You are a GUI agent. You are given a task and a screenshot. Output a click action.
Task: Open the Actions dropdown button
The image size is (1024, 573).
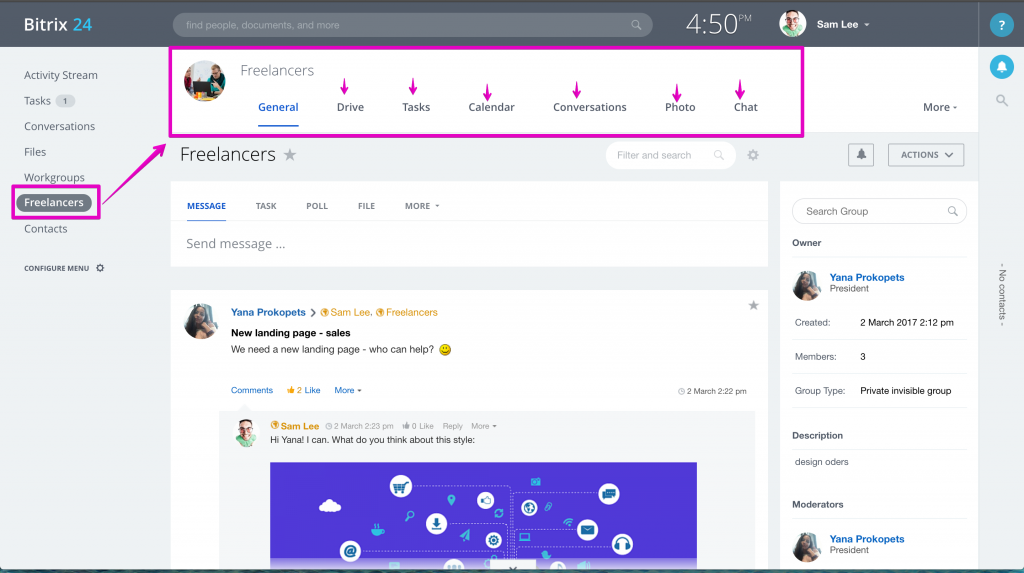tap(925, 155)
